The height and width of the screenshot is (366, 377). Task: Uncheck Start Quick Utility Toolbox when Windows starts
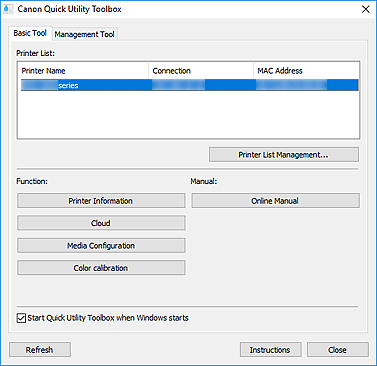(21, 318)
